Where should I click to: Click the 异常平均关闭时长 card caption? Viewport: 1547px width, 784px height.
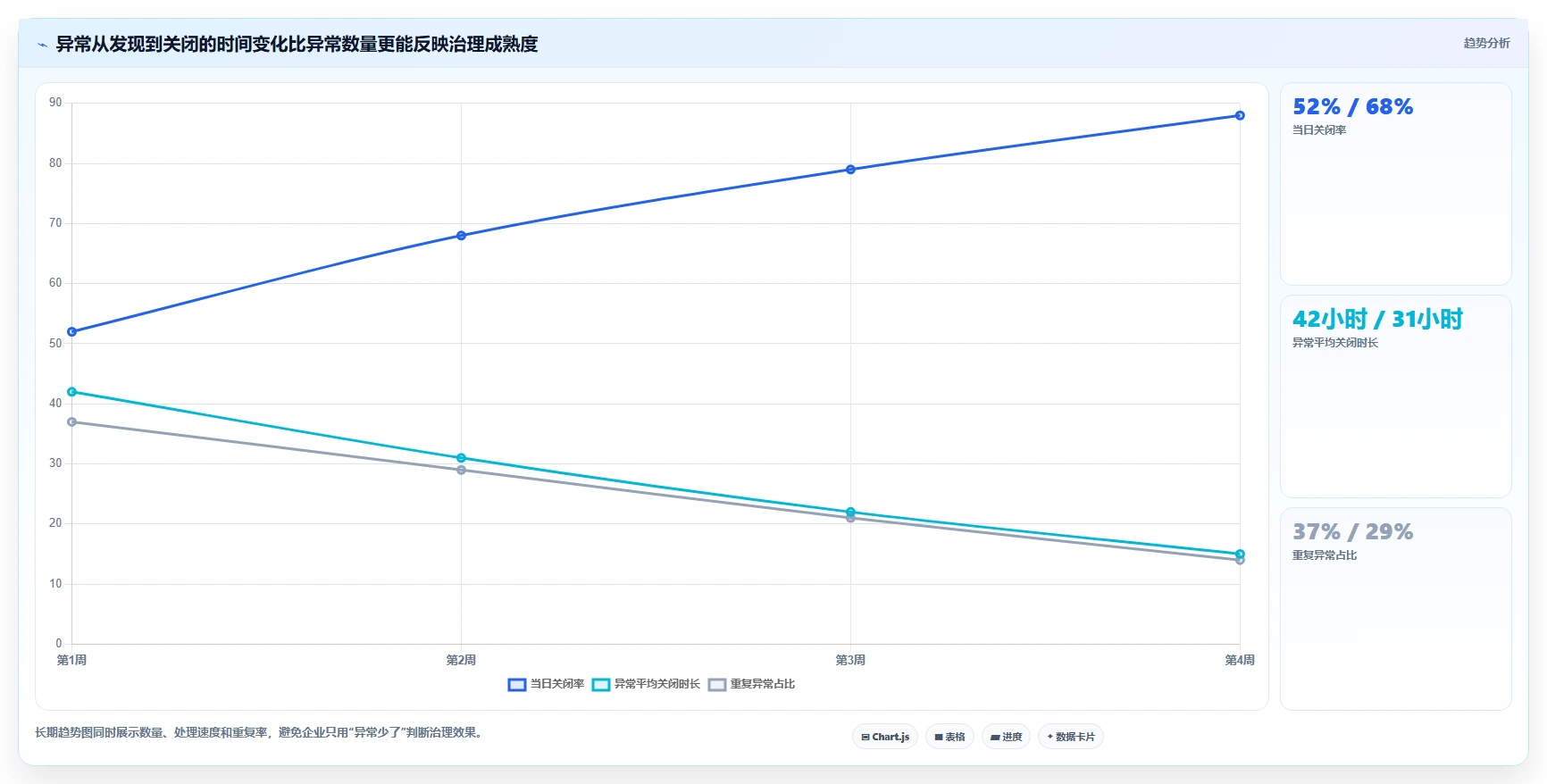[x=1334, y=343]
